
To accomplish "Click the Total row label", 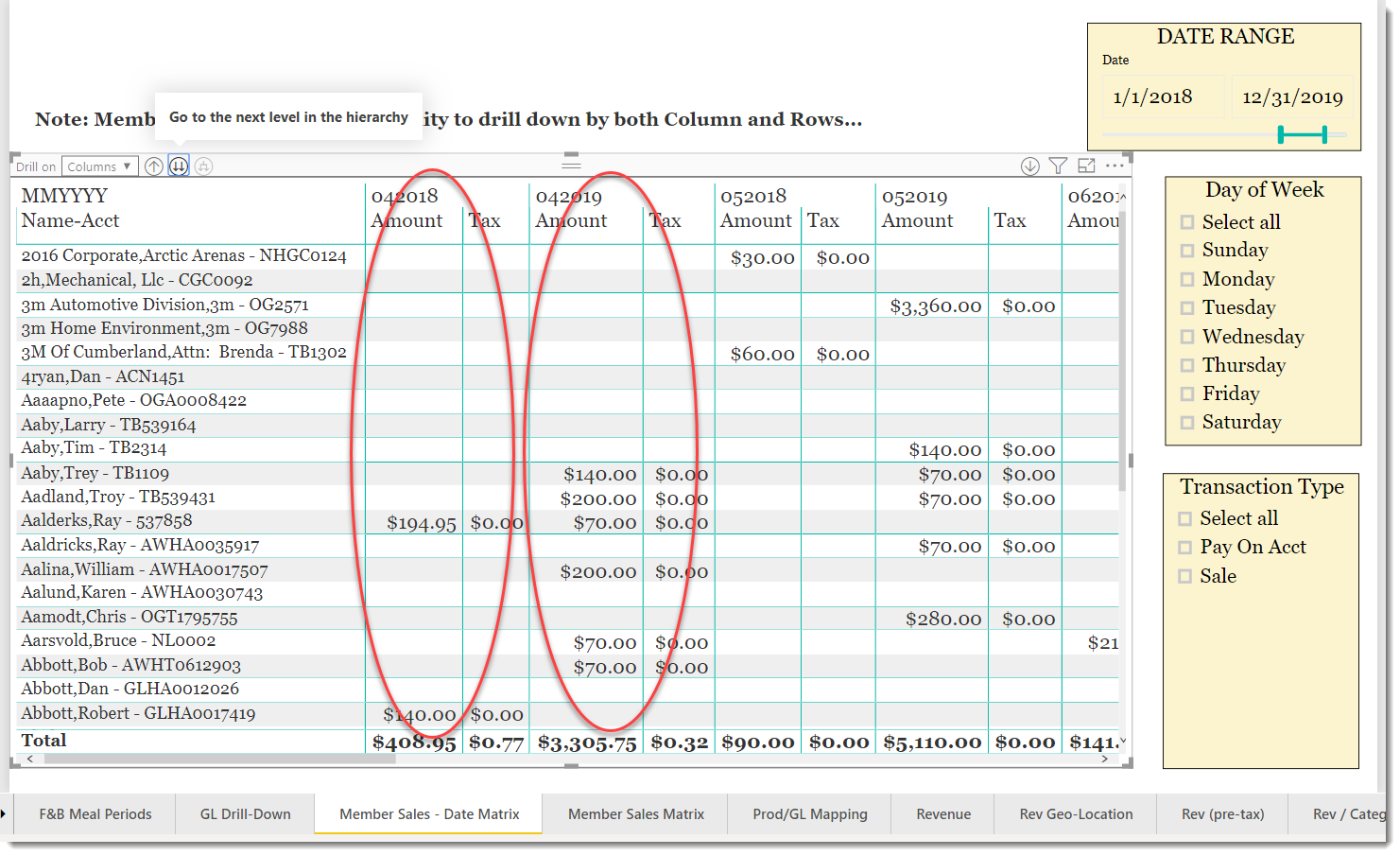I will coord(44,741).
